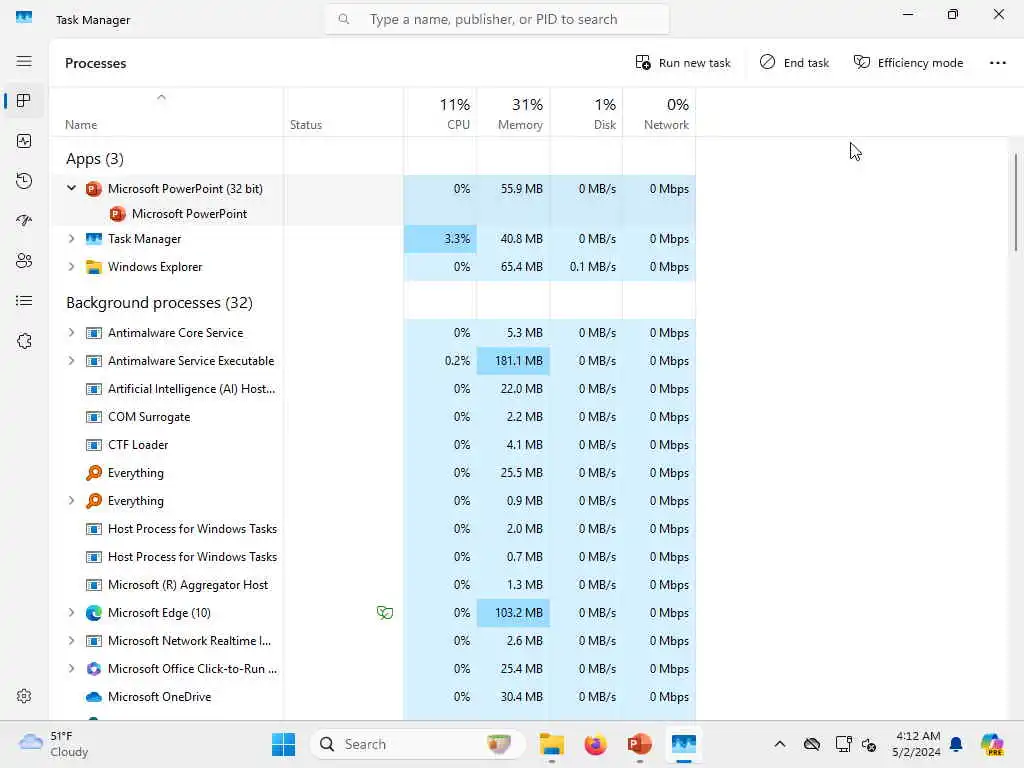Open File Explorer from the taskbar
1024x768 pixels.
pos(552,744)
